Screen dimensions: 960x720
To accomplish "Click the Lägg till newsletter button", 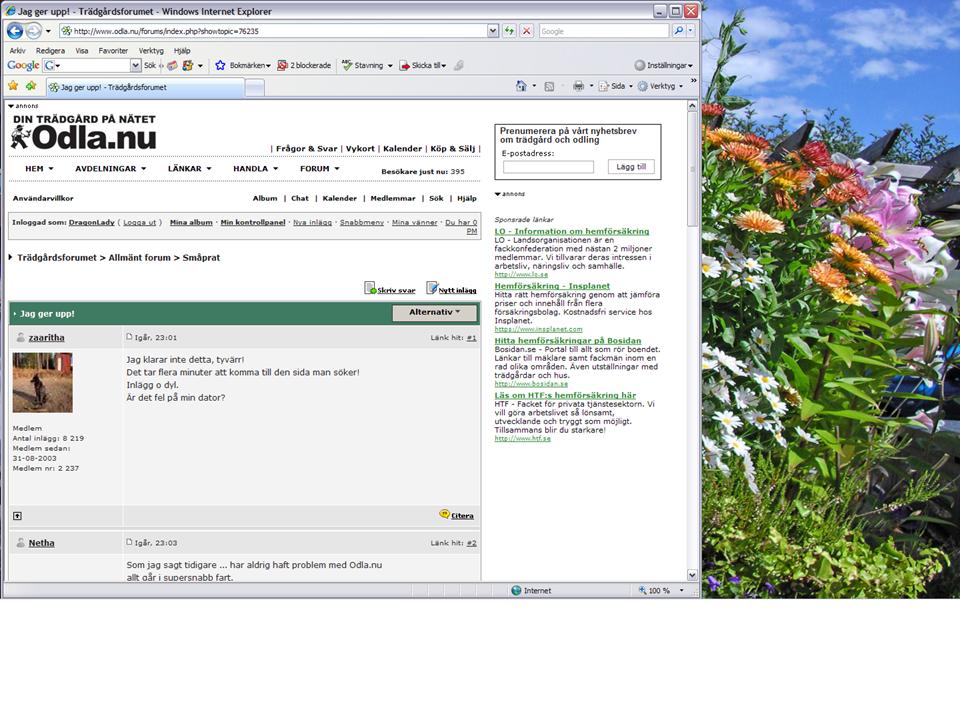I will pyautogui.click(x=631, y=167).
